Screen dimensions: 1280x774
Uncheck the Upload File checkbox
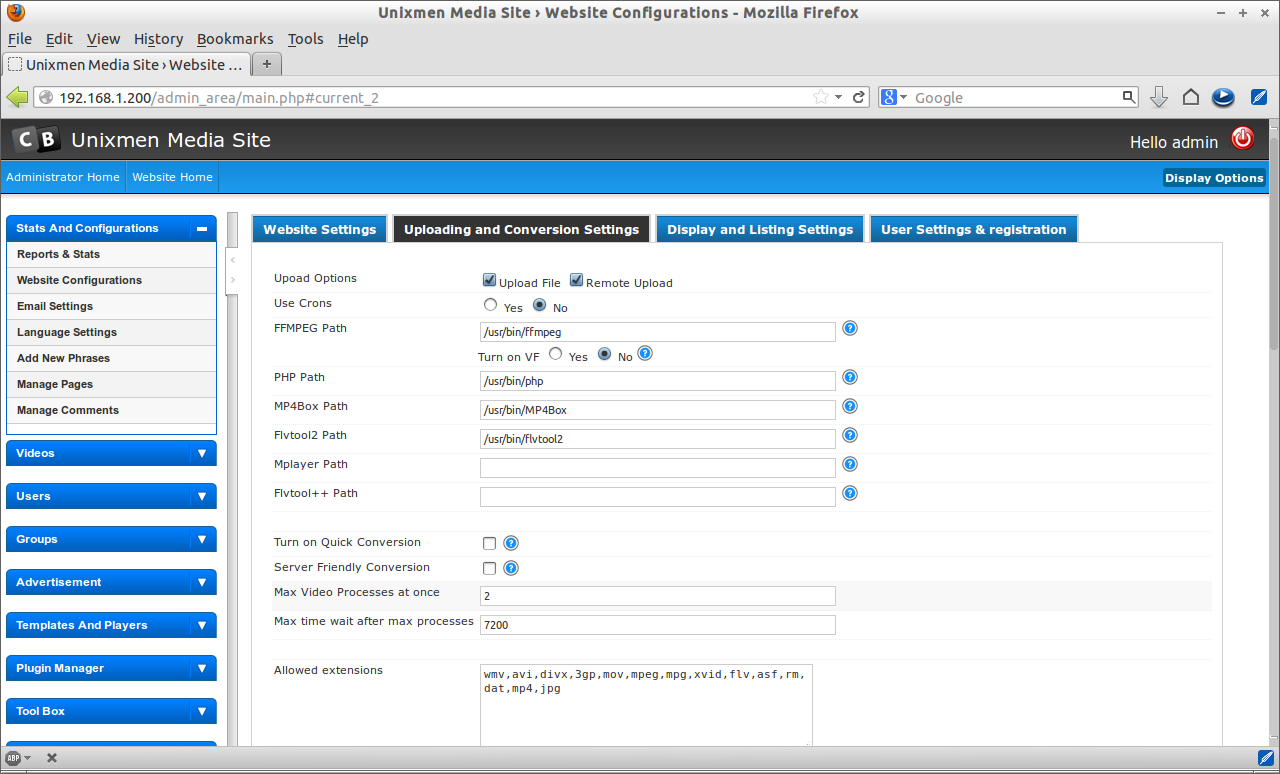click(489, 281)
